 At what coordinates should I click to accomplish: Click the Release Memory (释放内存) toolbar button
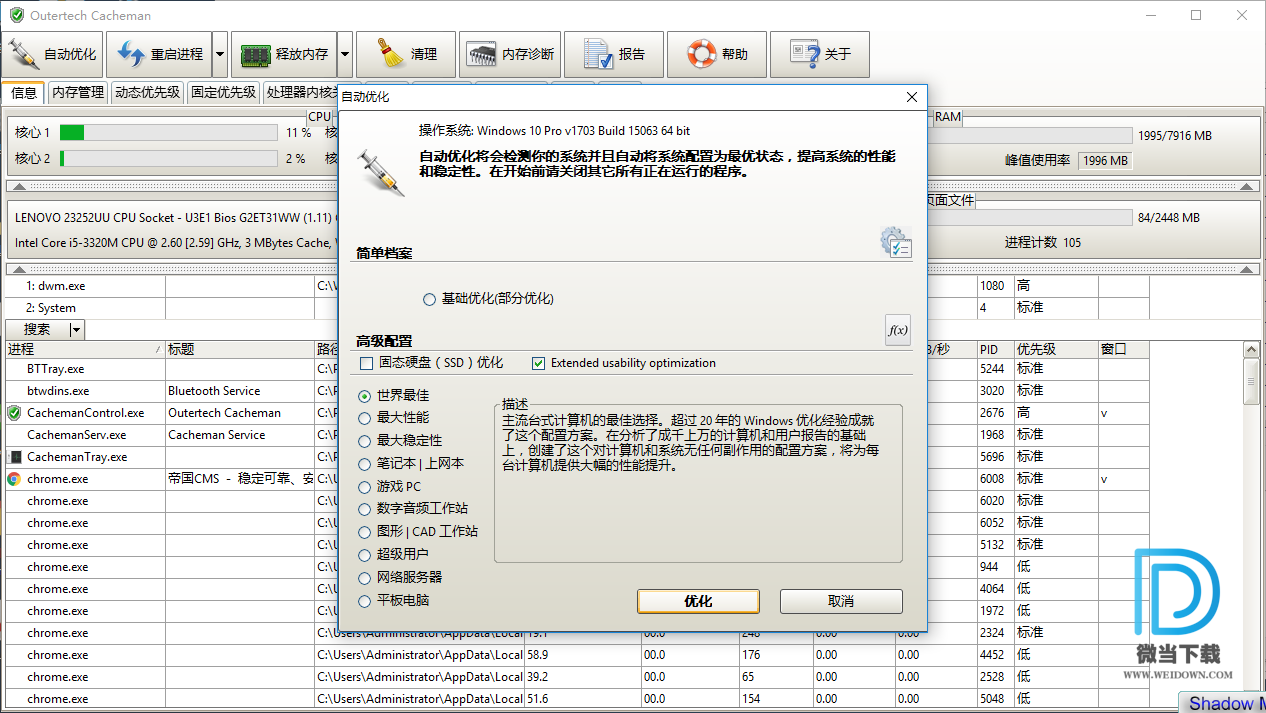point(284,54)
